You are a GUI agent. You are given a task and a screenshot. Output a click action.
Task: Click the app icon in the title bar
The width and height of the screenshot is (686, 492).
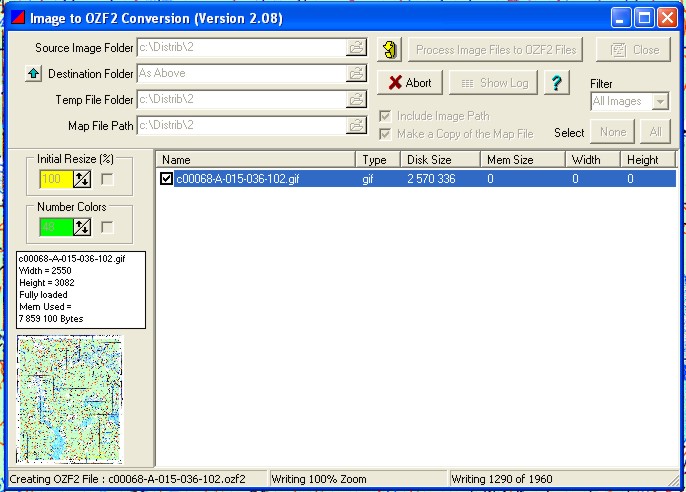[x=18, y=18]
